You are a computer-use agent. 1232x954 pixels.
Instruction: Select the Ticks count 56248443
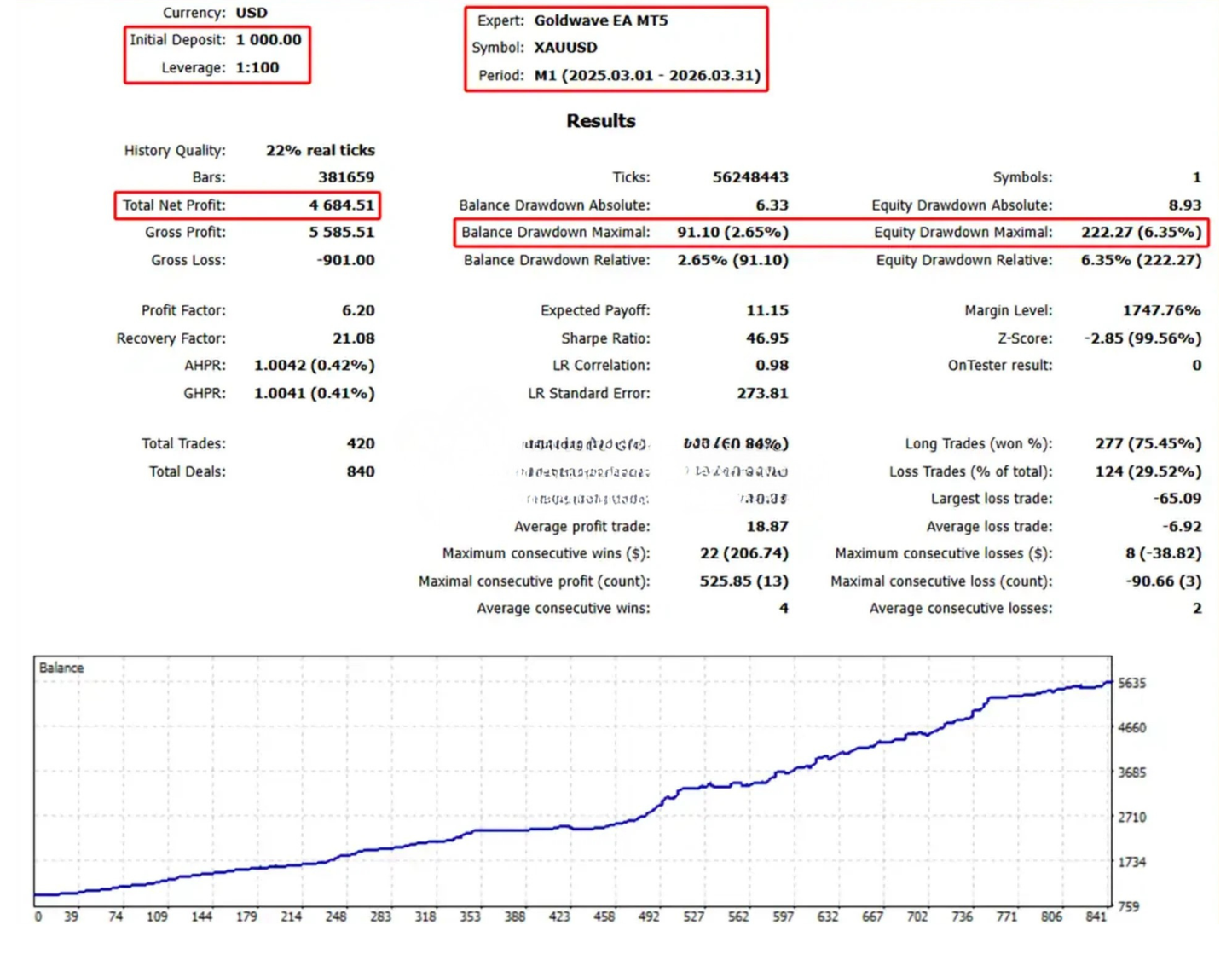[x=750, y=177]
